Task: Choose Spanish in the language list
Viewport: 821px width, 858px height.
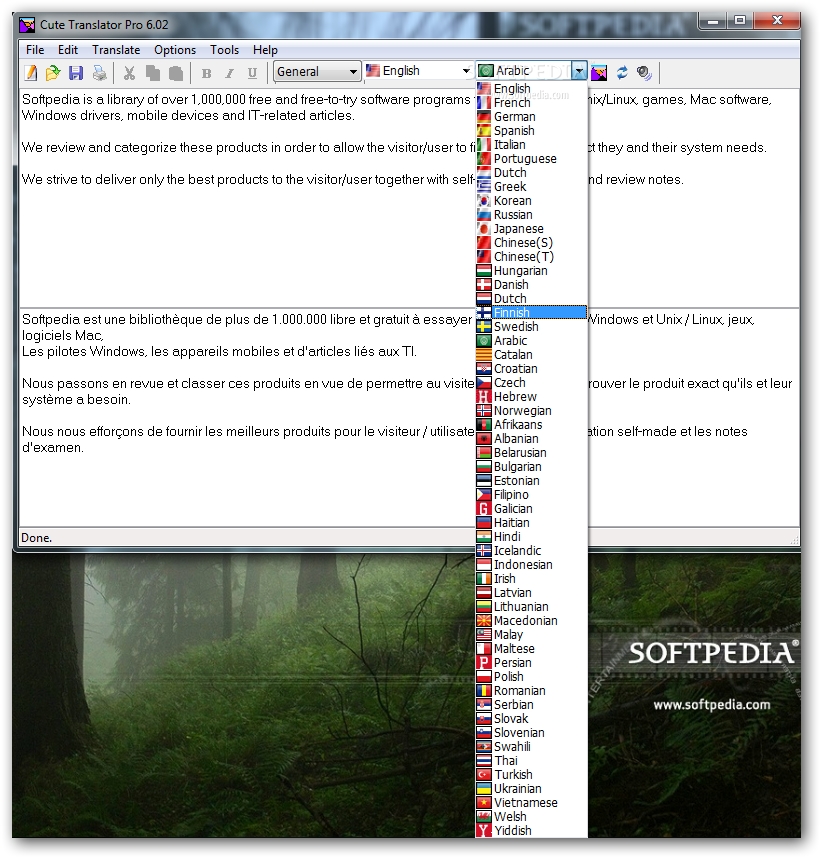Action: [x=531, y=131]
